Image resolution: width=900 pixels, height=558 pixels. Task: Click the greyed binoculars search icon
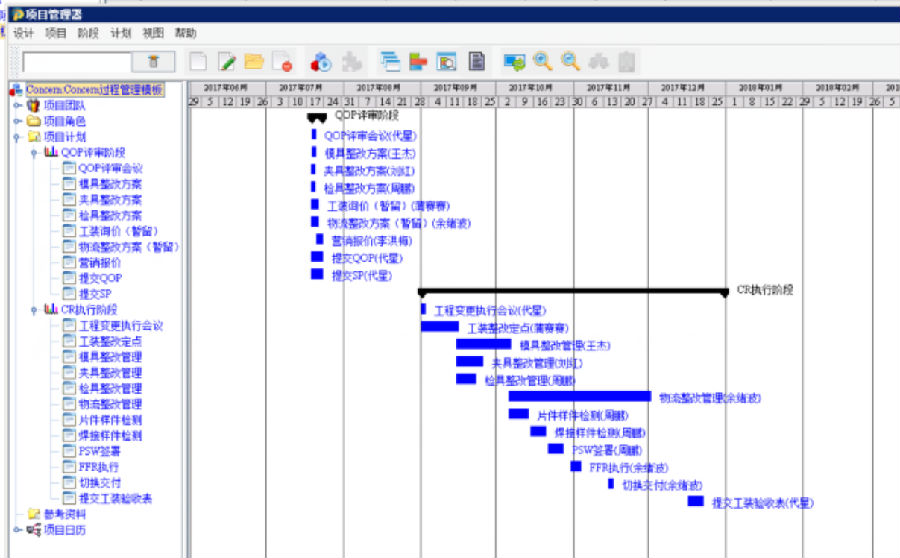[598, 61]
